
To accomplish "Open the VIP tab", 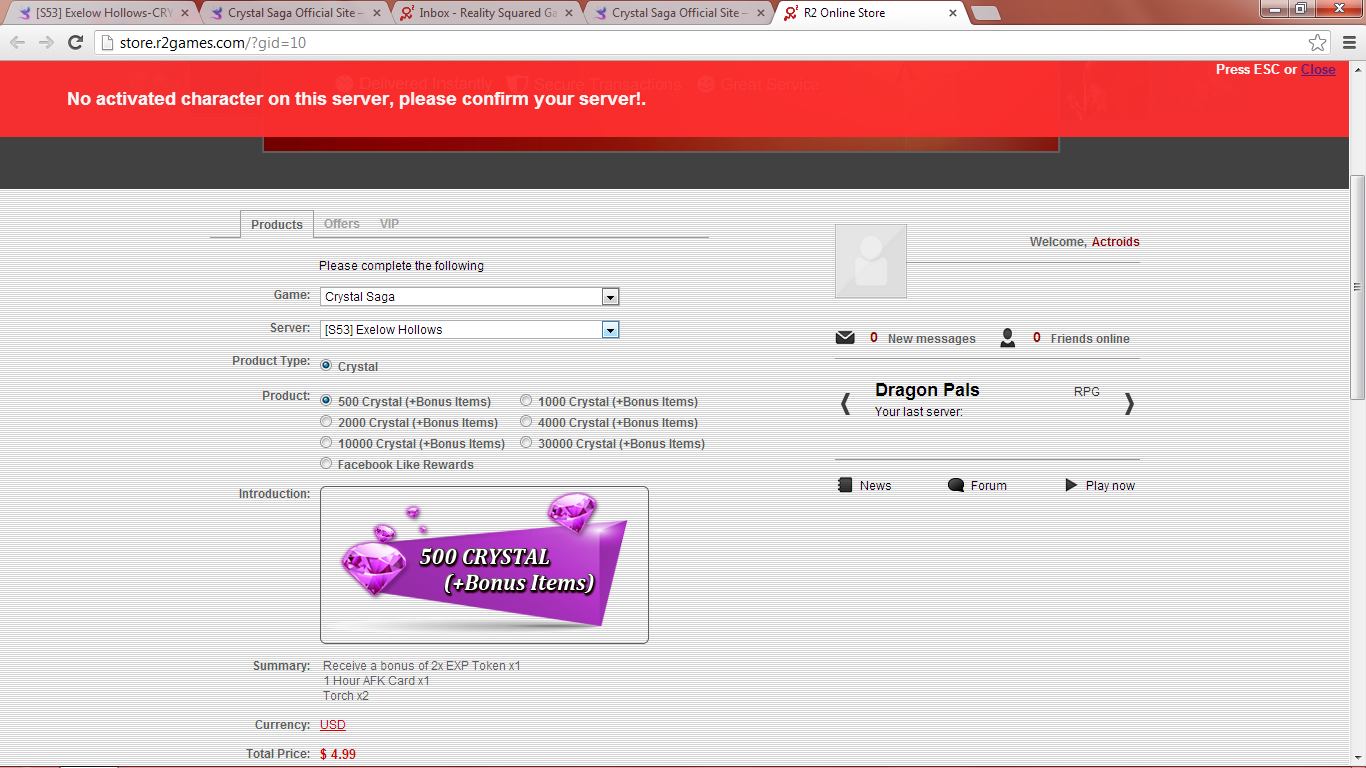I will pyautogui.click(x=389, y=224).
